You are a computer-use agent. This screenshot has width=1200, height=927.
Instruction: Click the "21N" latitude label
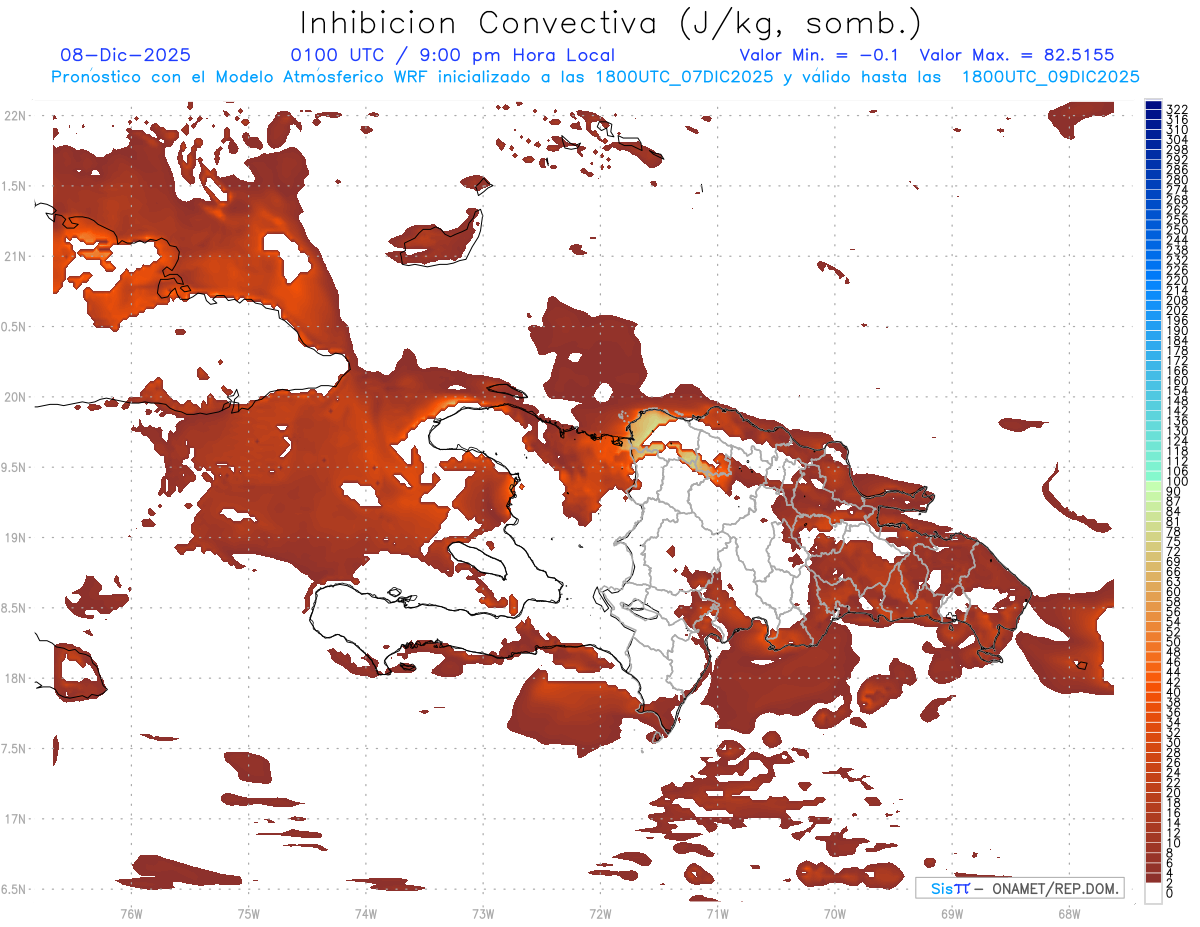point(13,257)
